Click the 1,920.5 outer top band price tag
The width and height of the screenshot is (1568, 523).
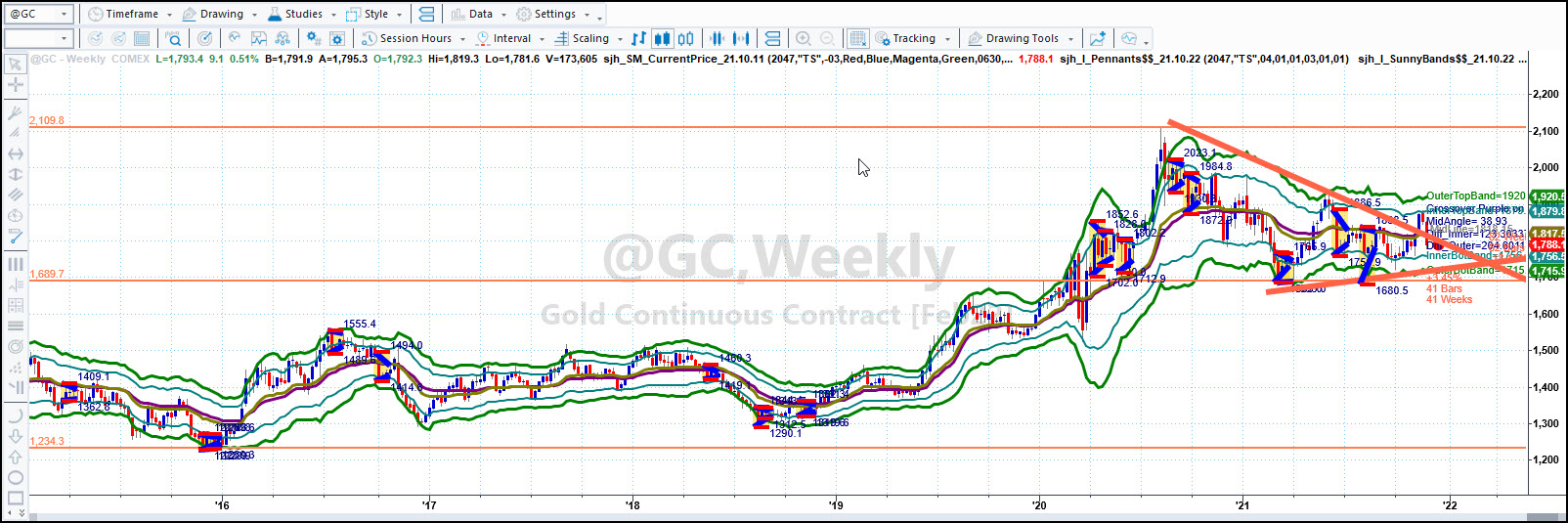click(x=1547, y=196)
